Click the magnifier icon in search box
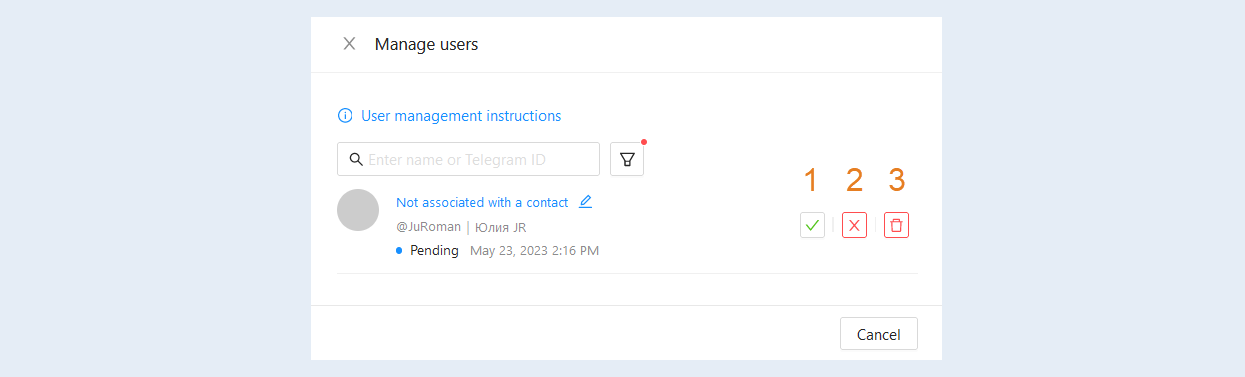The image size is (1245, 377). (355, 159)
